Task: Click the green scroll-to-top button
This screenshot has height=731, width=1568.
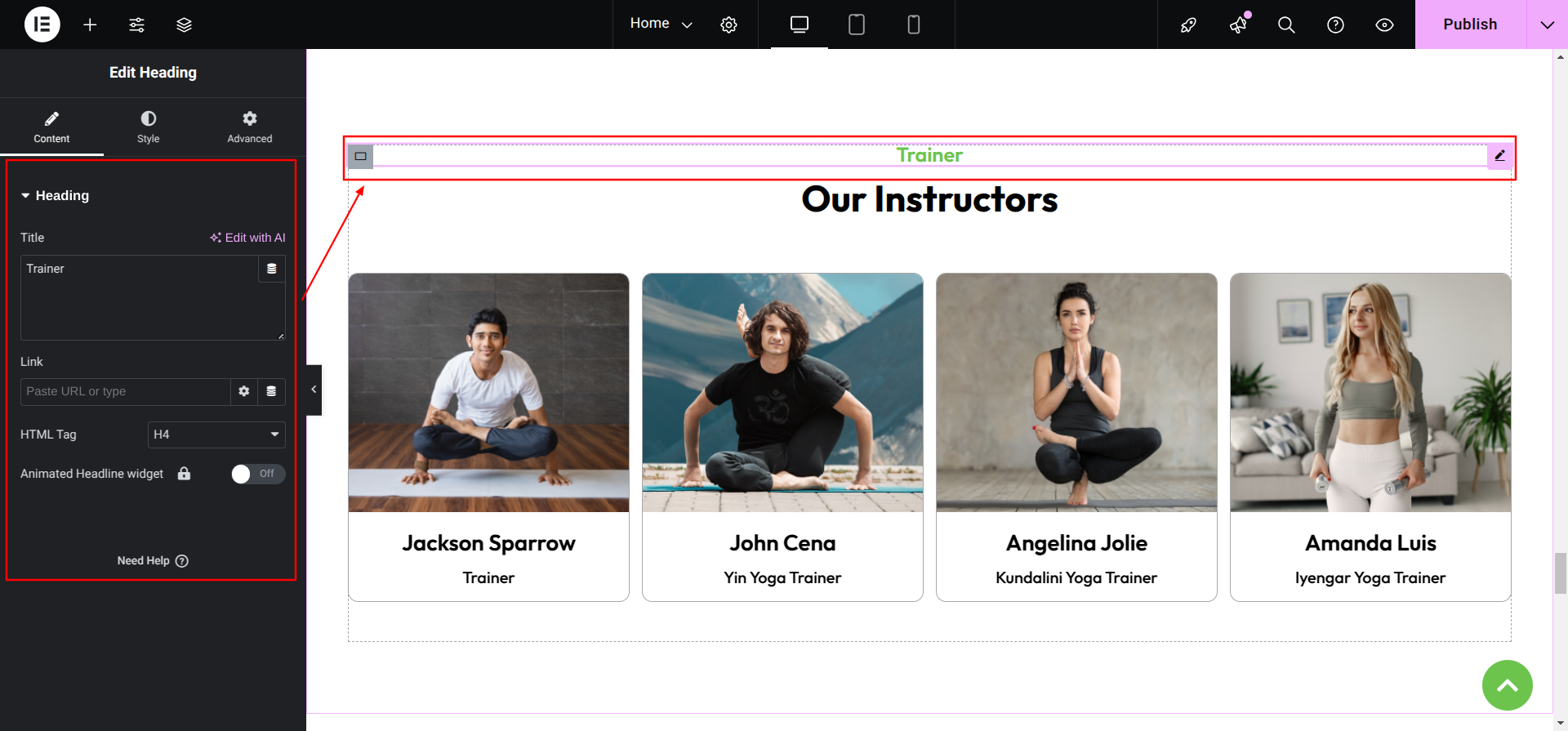Action: 1508,685
